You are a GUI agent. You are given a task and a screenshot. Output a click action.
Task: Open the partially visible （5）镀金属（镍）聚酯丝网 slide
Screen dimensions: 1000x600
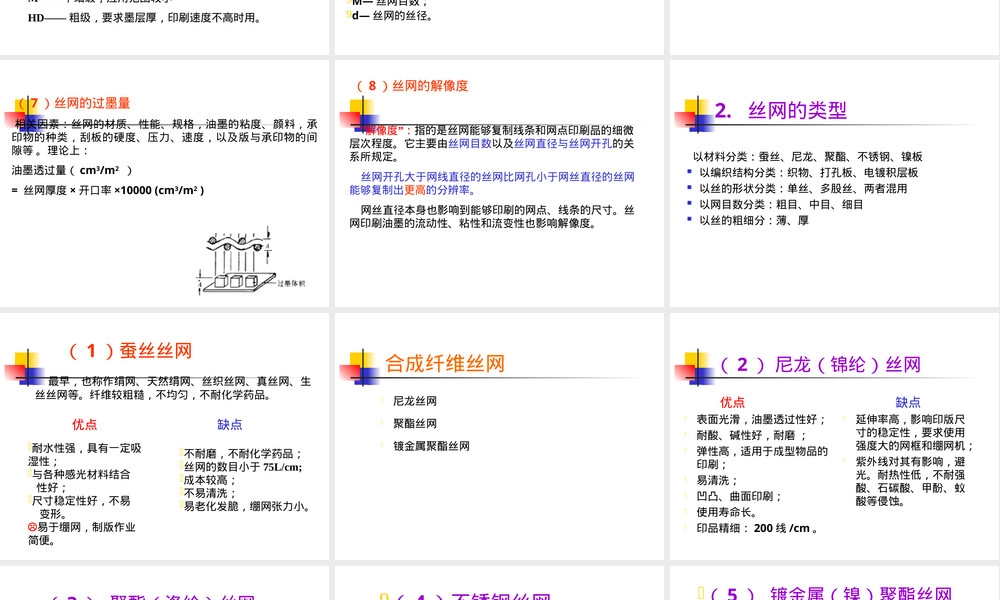pyautogui.click(x=835, y=583)
